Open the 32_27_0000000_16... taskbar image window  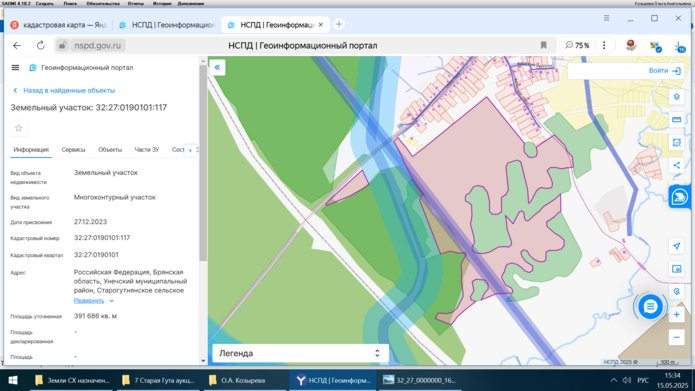click(x=419, y=380)
